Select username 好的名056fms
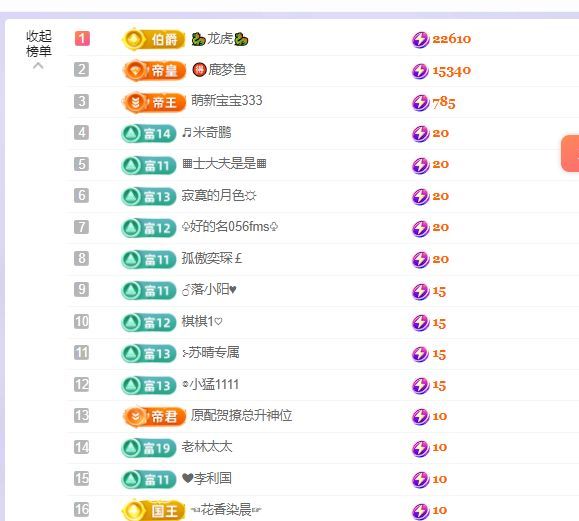The width and height of the screenshot is (579, 521). (x=230, y=226)
